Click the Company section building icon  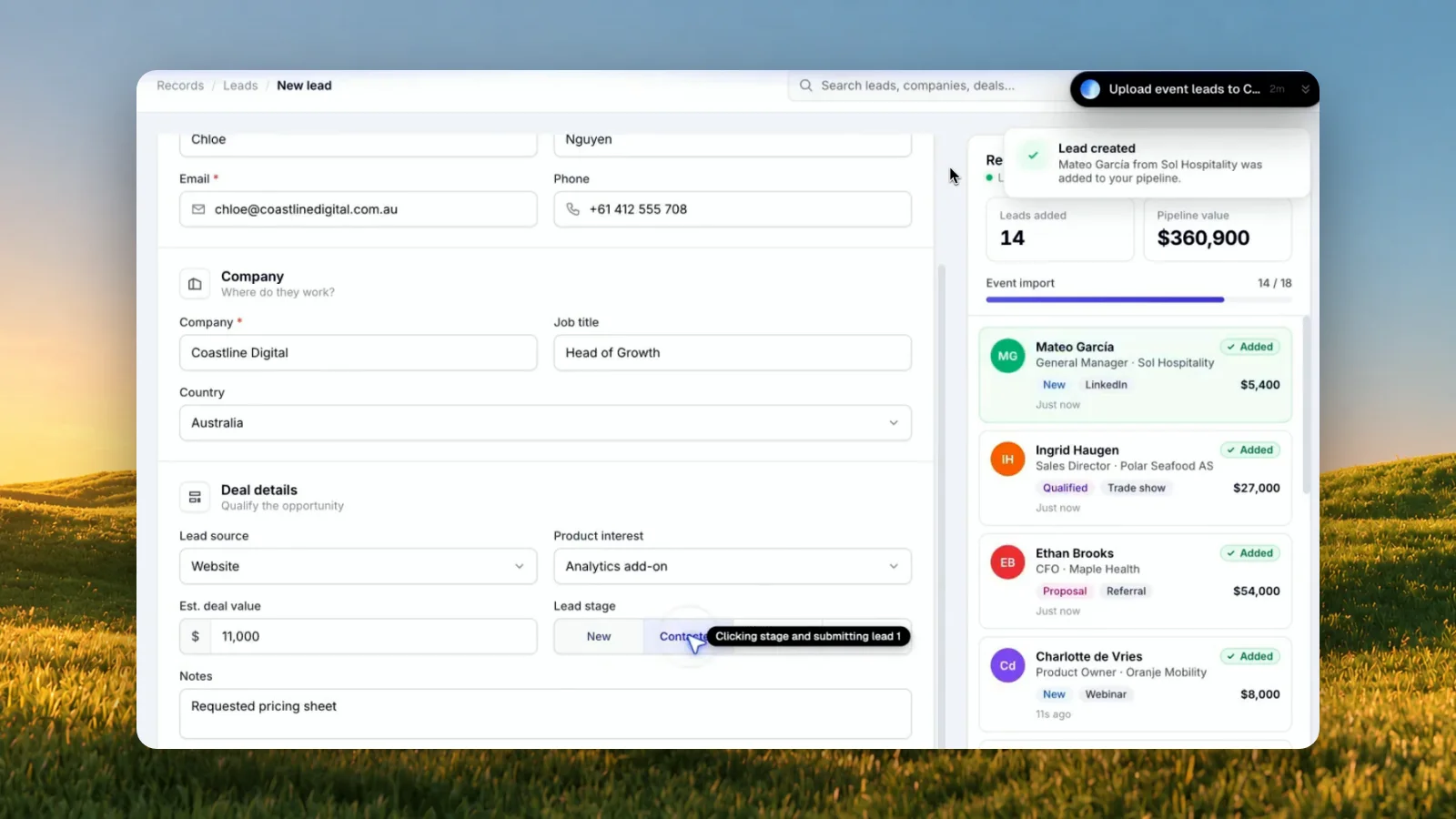click(x=195, y=284)
